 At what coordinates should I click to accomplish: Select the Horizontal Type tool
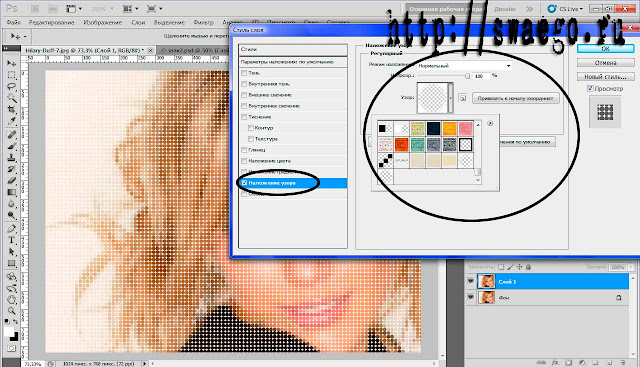[x=11, y=240]
